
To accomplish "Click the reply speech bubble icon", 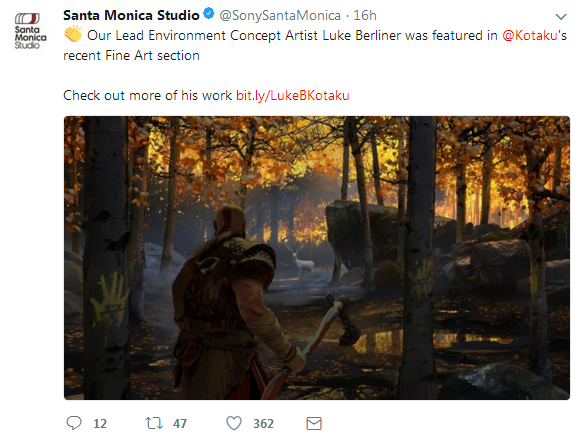I will coord(74,423).
